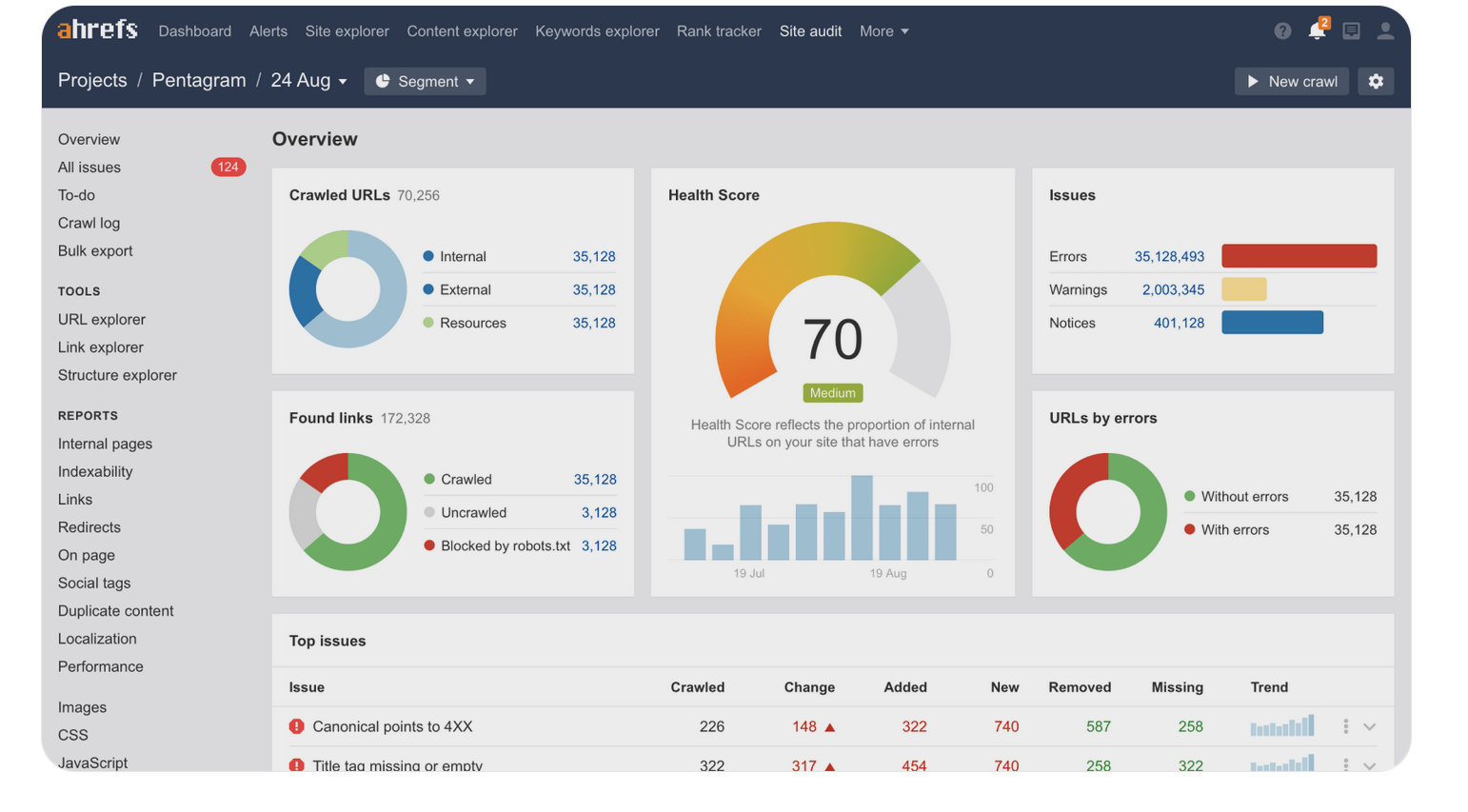Open Redirects report
The height and width of the screenshot is (812, 1468).
[x=89, y=526]
